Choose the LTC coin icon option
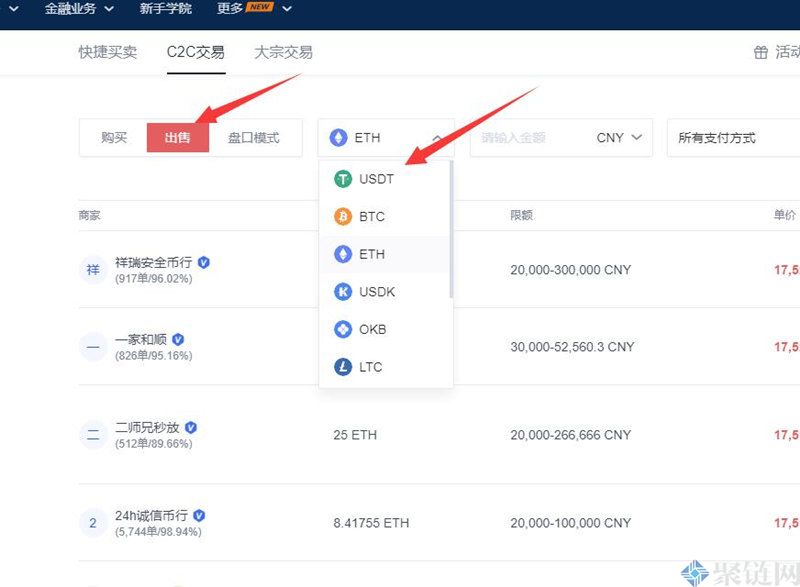800x587 pixels. pyautogui.click(x=343, y=367)
